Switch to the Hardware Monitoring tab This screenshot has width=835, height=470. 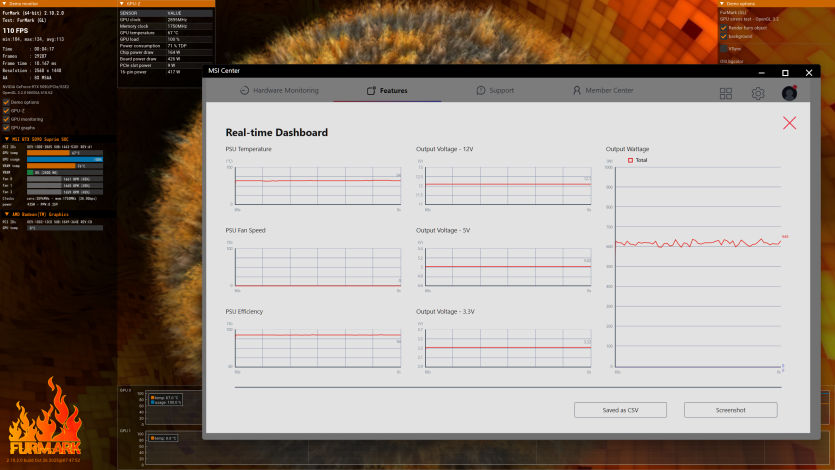point(279,90)
